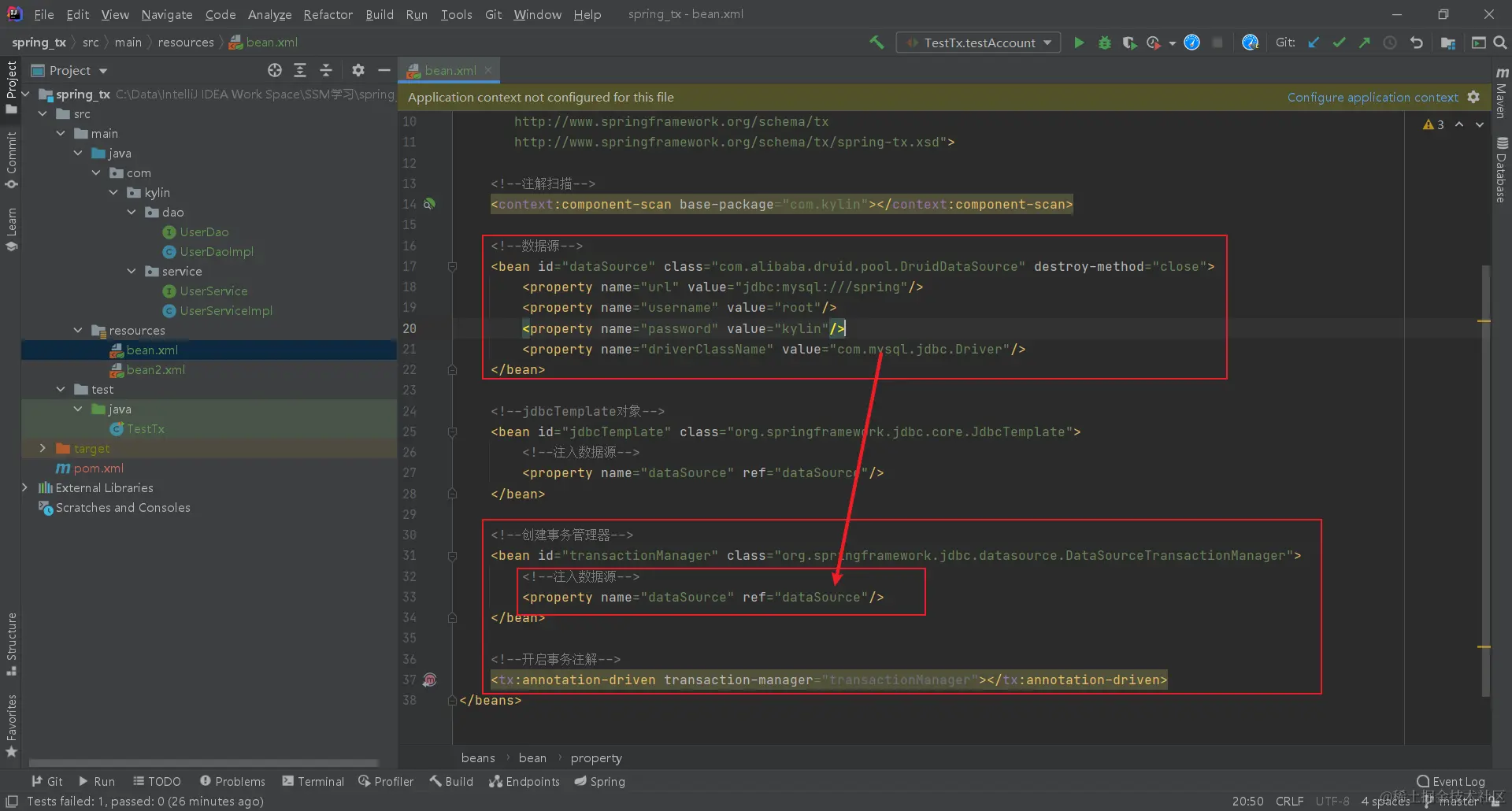Click the warnings indicator showing 3
This screenshot has width=1512, height=811.
point(1433,124)
